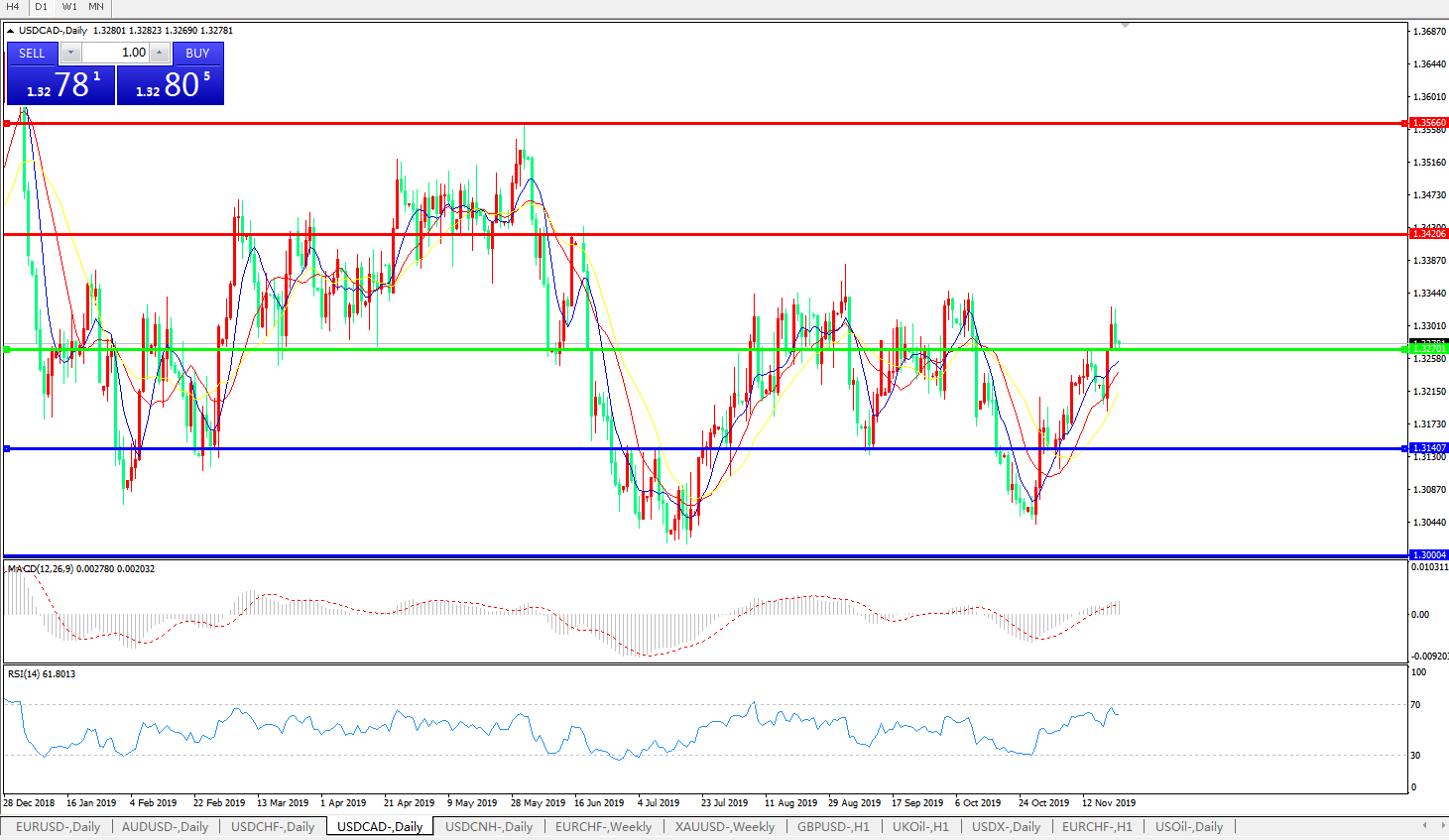Open the USOil-,Daily chart tab
The image size is (1449, 840).
[x=1188, y=826]
